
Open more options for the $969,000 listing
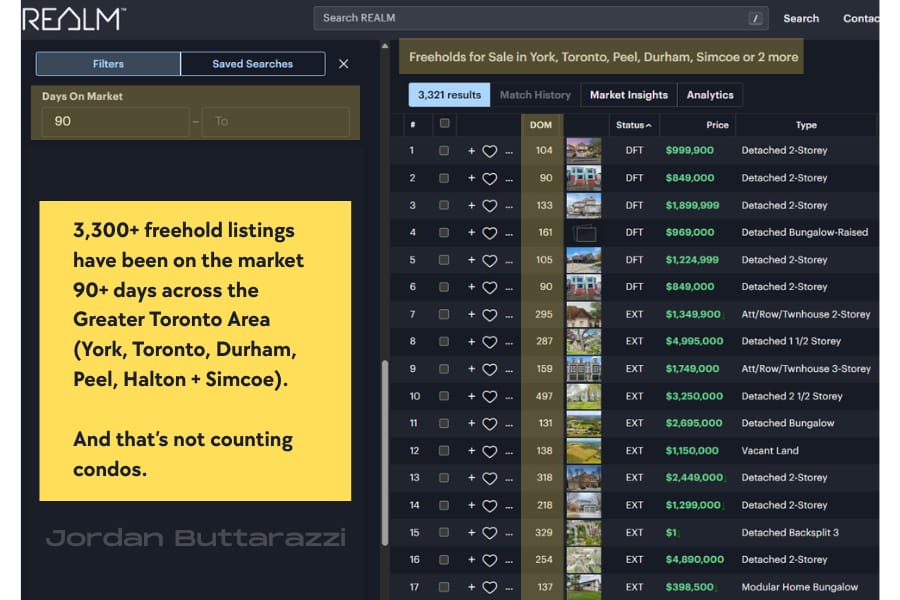[x=509, y=234]
